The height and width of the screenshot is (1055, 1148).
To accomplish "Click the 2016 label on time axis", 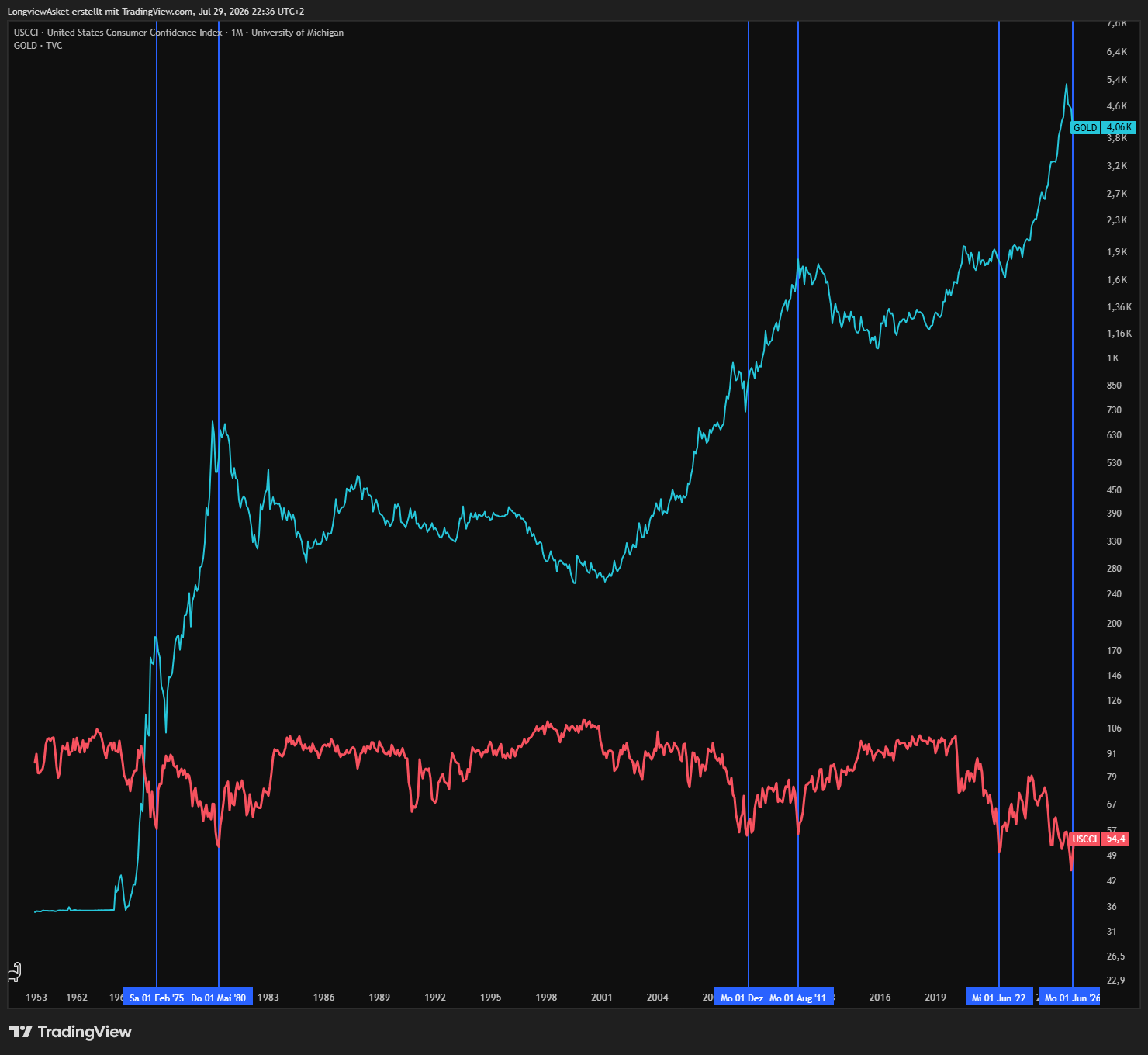I will click(880, 998).
